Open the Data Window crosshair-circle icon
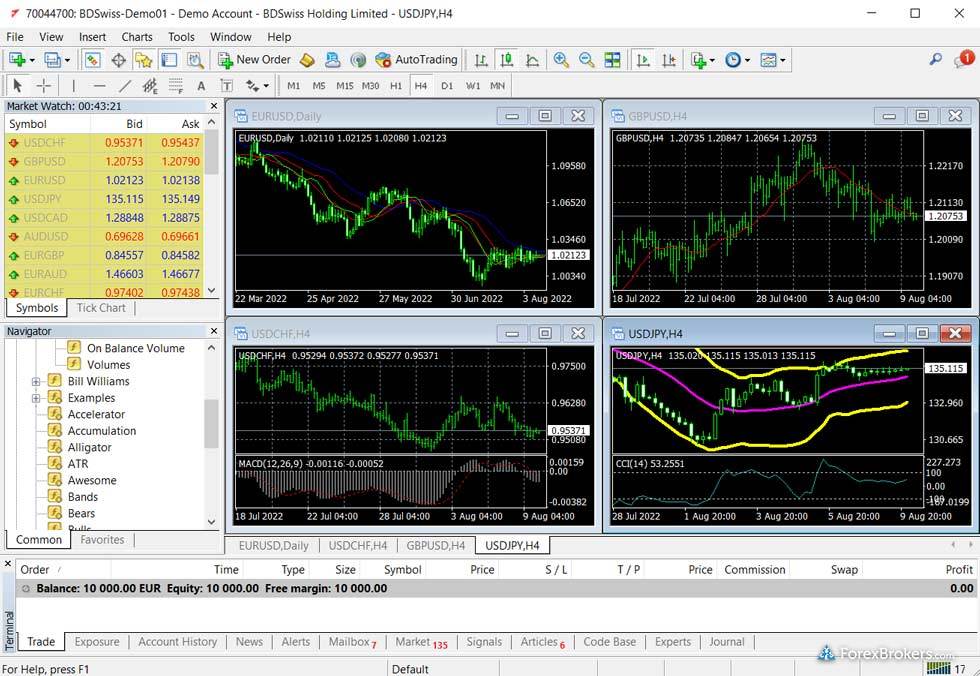The width and height of the screenshot is (980, 676). coord(118,60)
